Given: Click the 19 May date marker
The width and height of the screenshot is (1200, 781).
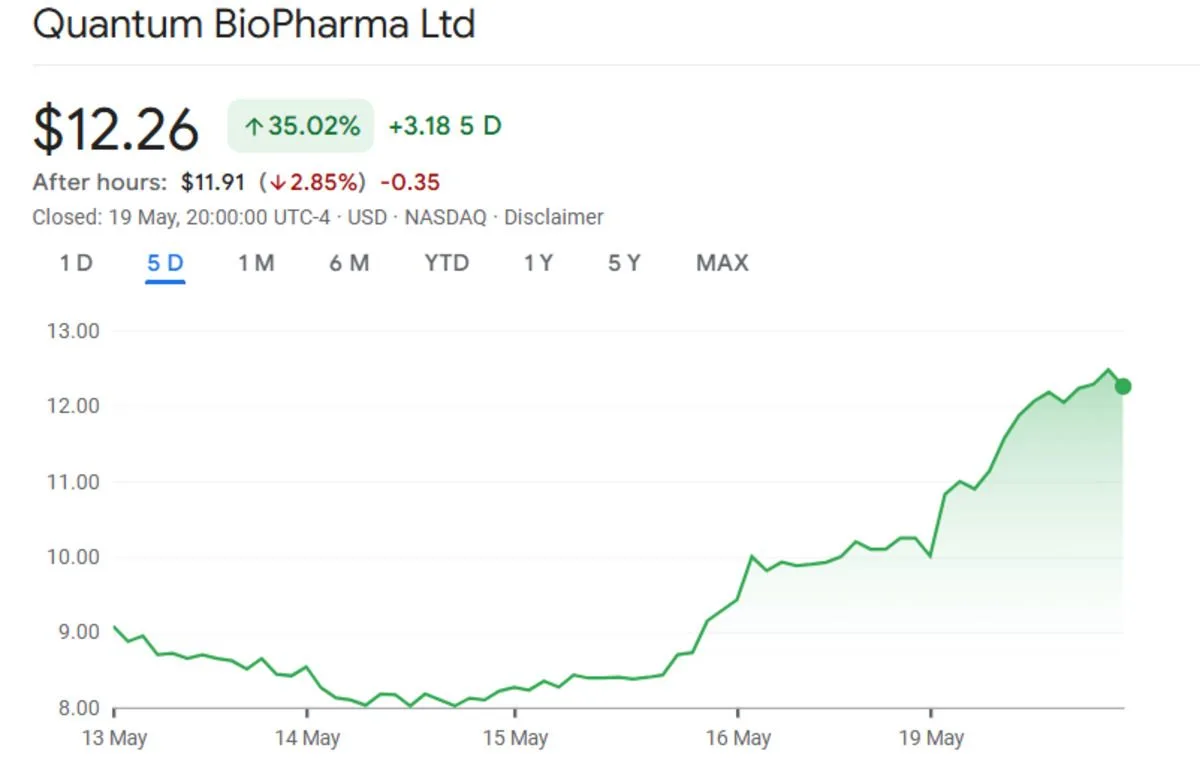Looking at the screenshot, I should (x=932, y=739).
